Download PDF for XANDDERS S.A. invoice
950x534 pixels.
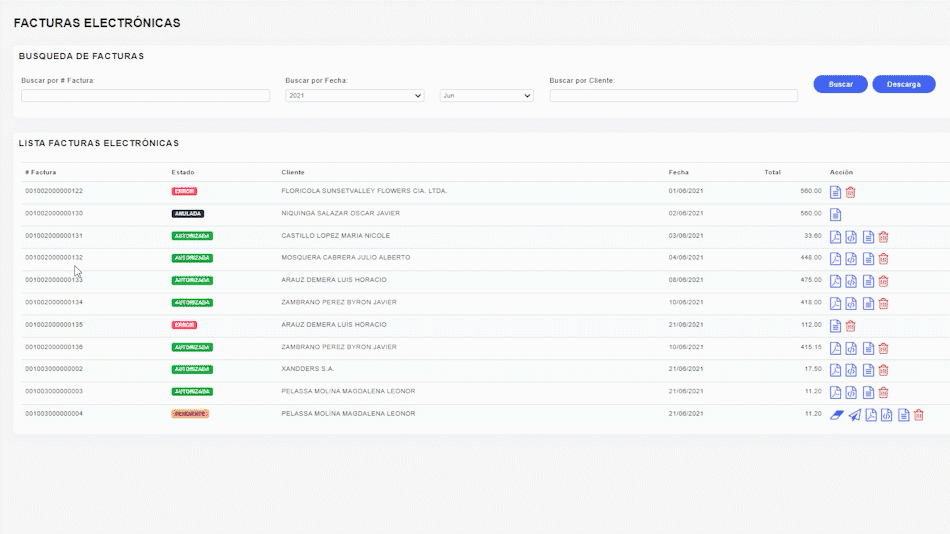coord(836,370)
